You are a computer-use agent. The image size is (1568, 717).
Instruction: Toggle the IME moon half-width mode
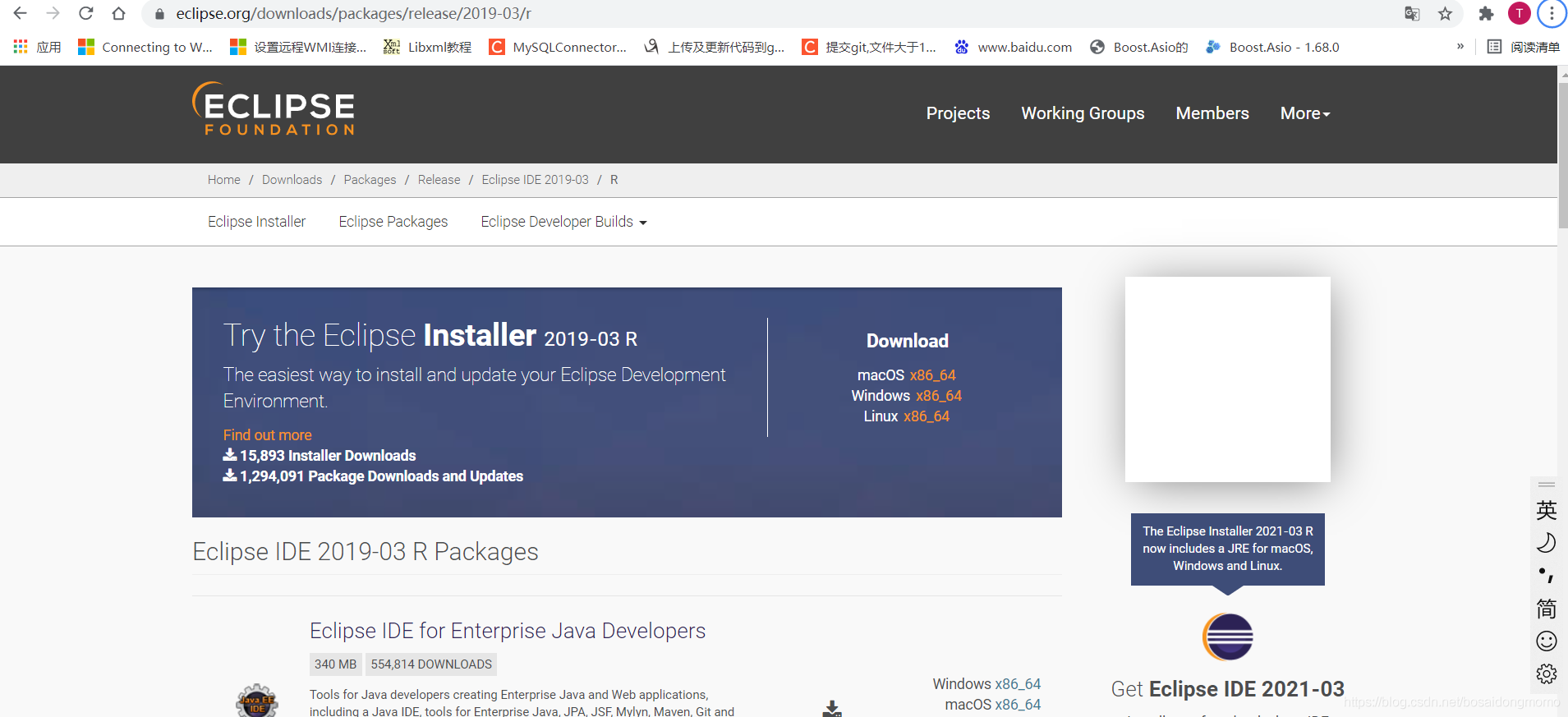1547,543
